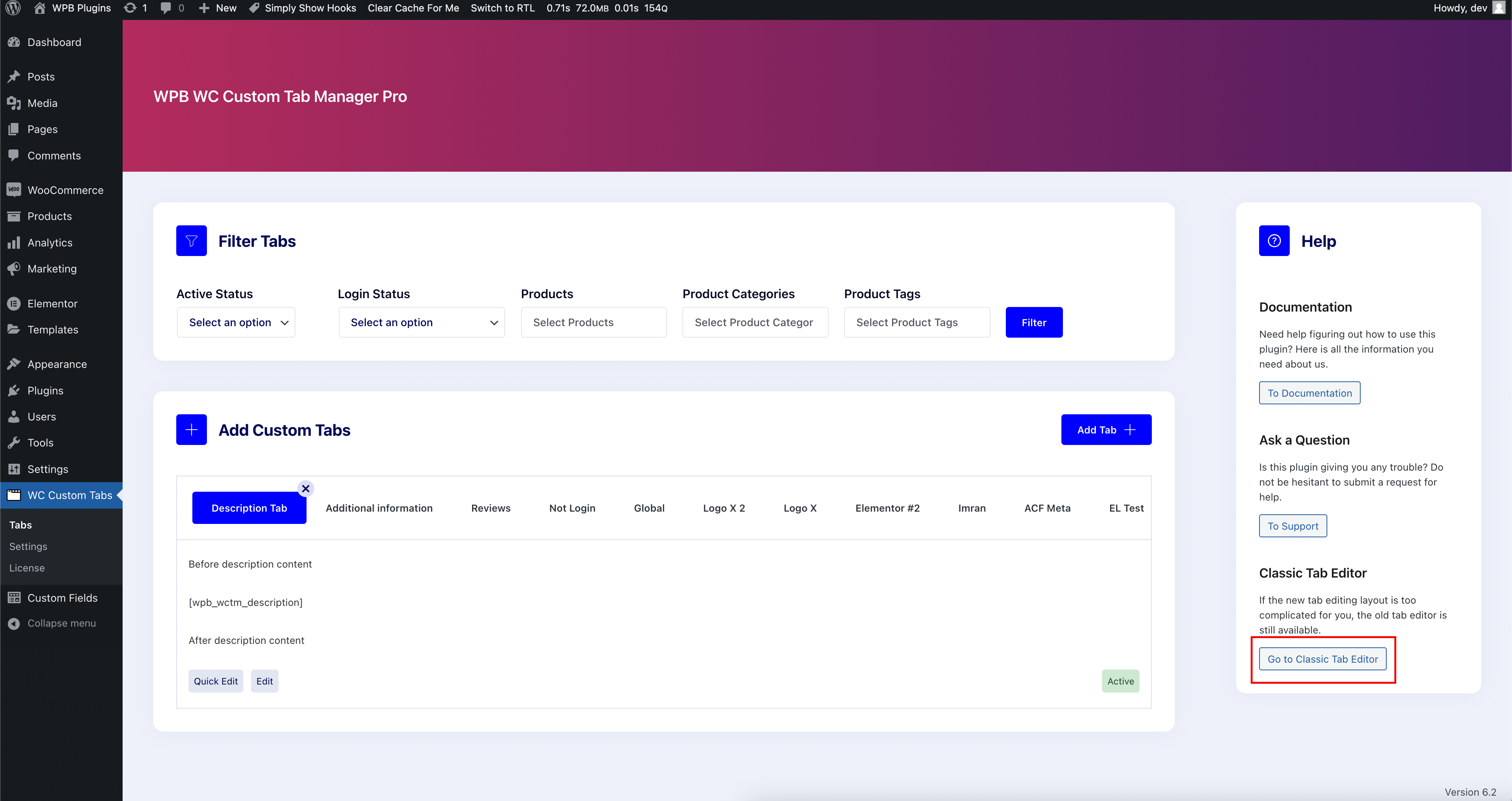1512x801 pixels.
Task: Open the comments bubble icon in admin bar
Action: point(166,8)
